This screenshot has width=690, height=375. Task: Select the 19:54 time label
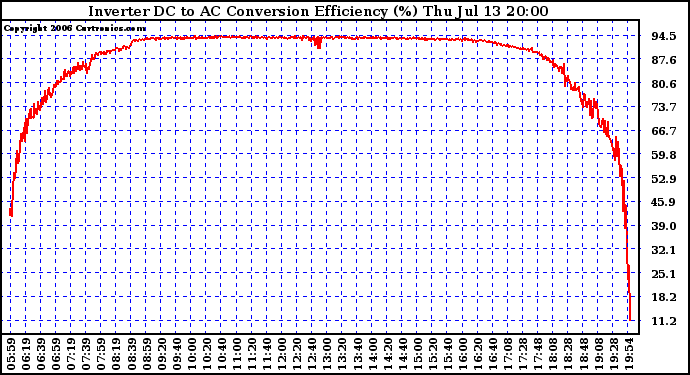tap(630, 354)
